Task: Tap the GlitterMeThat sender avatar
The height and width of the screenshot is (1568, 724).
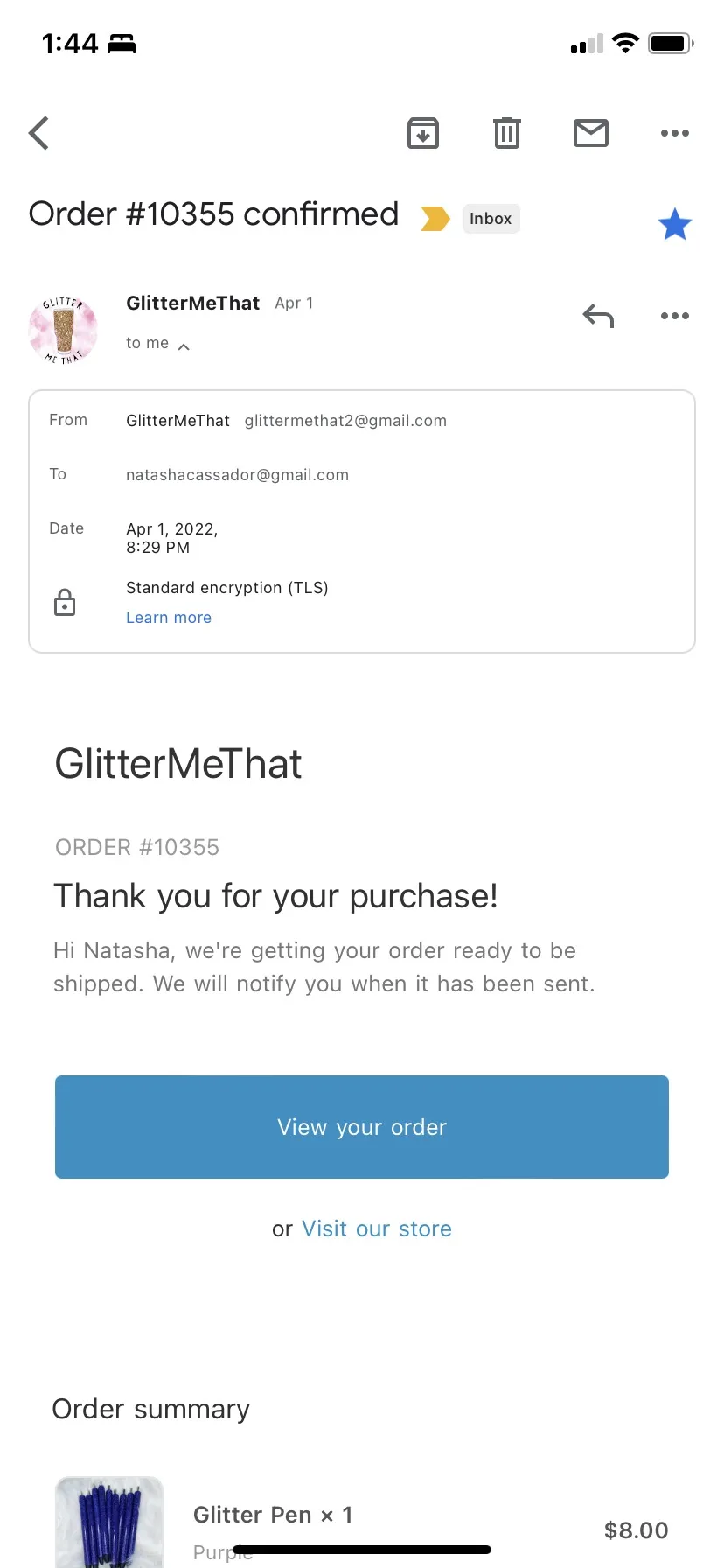Action: [x=63, y=330]
